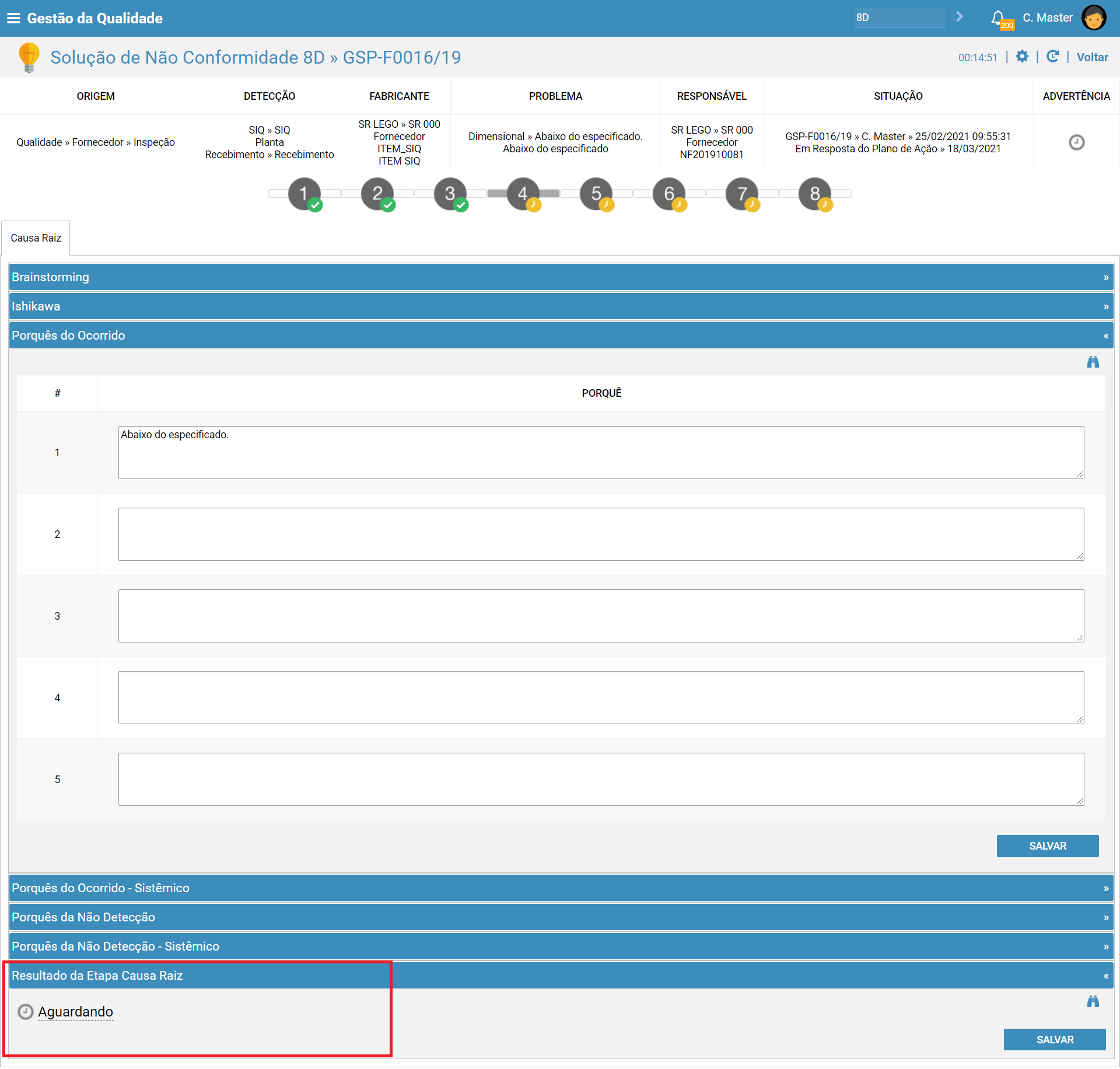Expand the Porquês da Não Detecção section
Viewport: 1120px width, 1069px height.
coord(561,917)
